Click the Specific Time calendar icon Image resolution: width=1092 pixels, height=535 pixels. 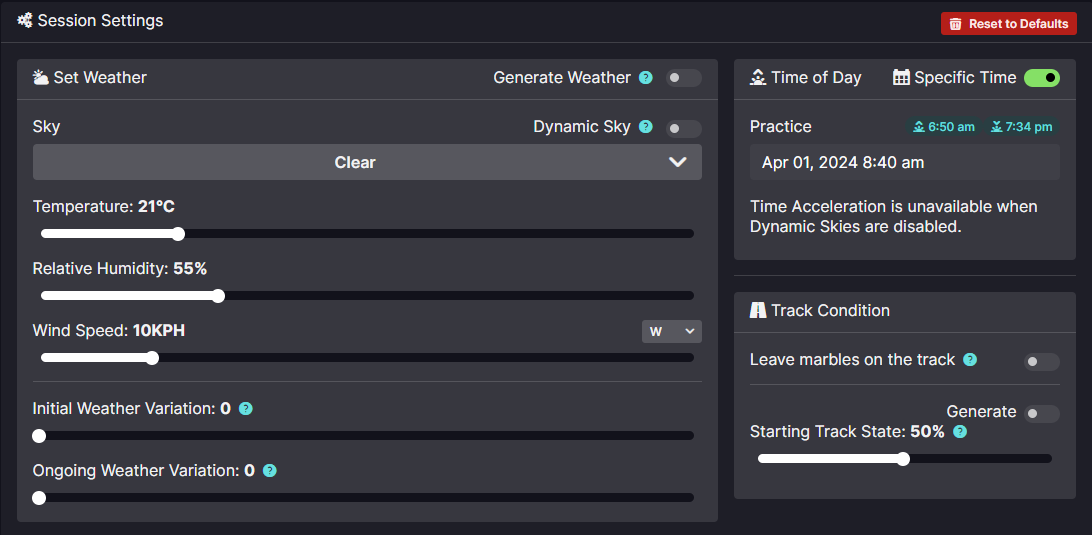901,77
